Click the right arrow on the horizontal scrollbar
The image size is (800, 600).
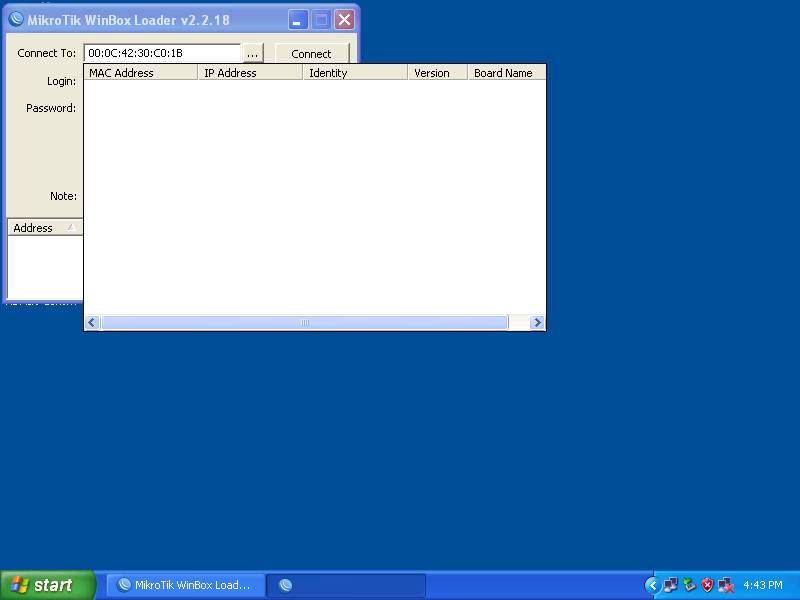537,322
